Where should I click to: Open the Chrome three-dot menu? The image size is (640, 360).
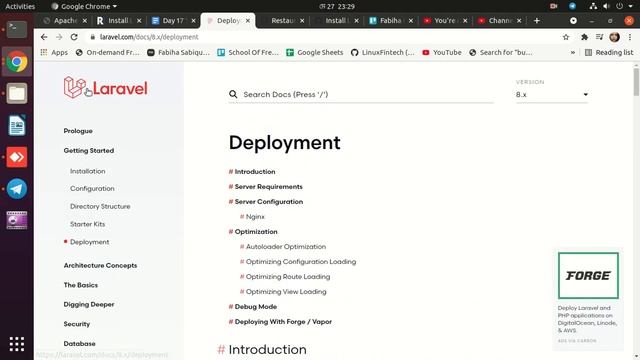click(630, 37)
